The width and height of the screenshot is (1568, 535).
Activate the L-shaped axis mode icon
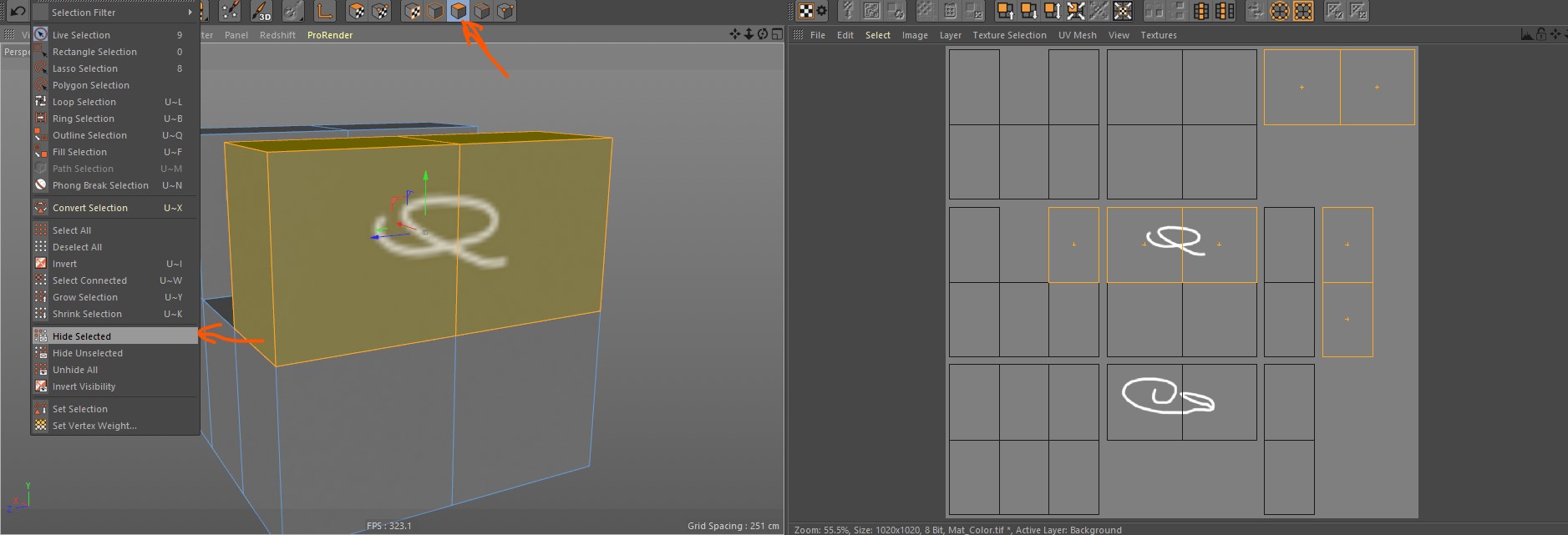[324, 11]
